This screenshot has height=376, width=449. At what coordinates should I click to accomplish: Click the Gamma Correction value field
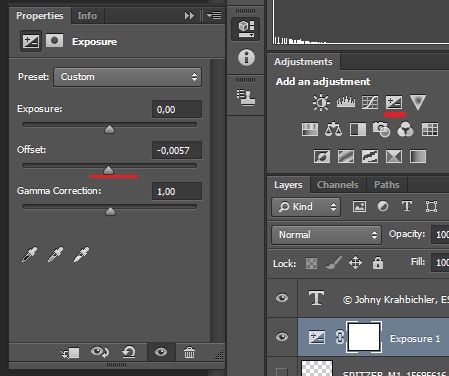177,191
